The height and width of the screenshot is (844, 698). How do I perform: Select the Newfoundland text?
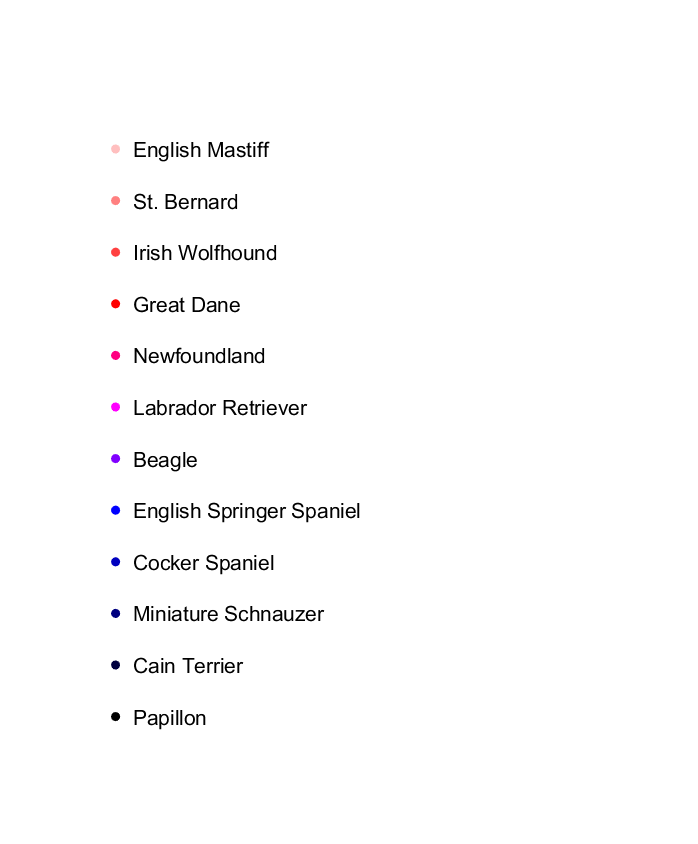coord(199,356)
